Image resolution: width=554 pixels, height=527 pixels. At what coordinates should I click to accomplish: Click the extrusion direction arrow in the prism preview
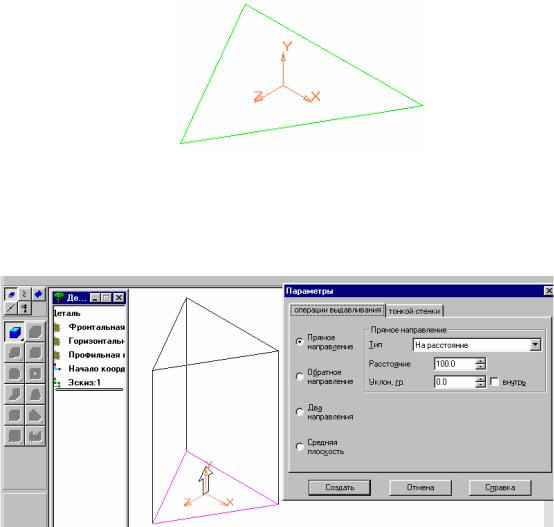(205, 480)
